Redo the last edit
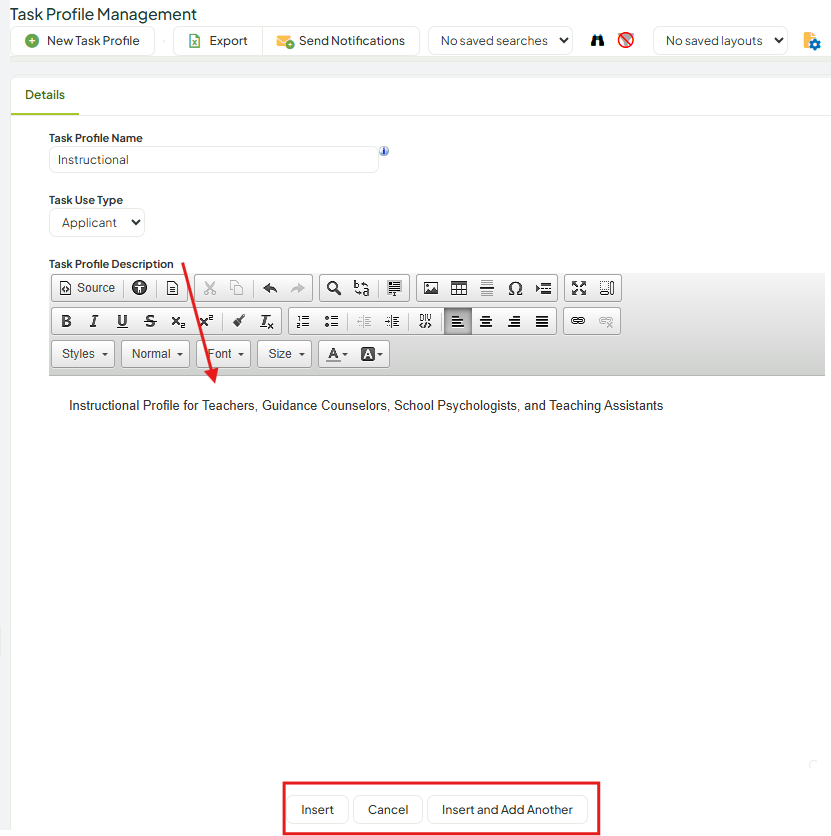The image size is (831, 836). tap(297, 288)
